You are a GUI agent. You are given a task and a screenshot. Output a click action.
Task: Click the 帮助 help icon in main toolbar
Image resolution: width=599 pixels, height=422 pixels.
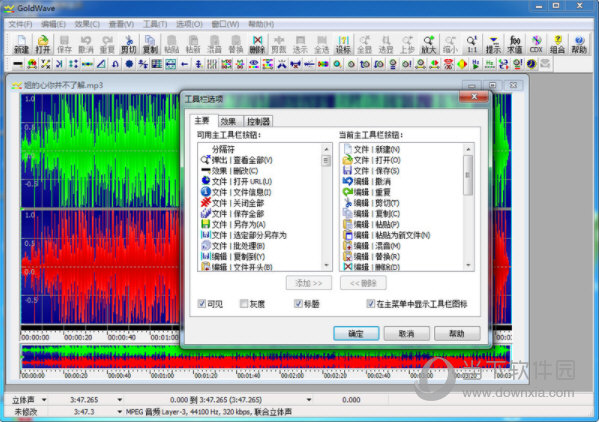pyautogui.click(x=579, y=44)
